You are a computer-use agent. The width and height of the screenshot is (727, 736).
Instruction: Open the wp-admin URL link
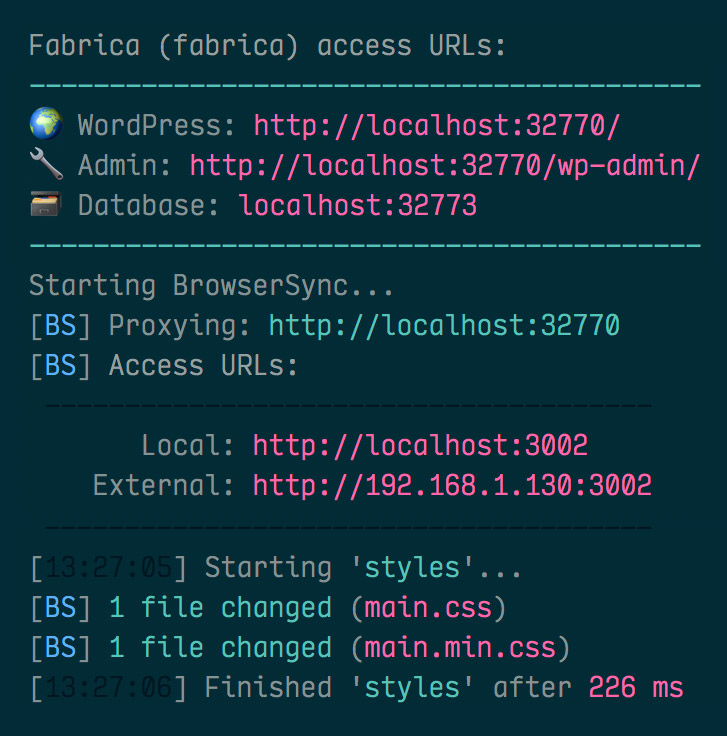(x=445, y=166)
